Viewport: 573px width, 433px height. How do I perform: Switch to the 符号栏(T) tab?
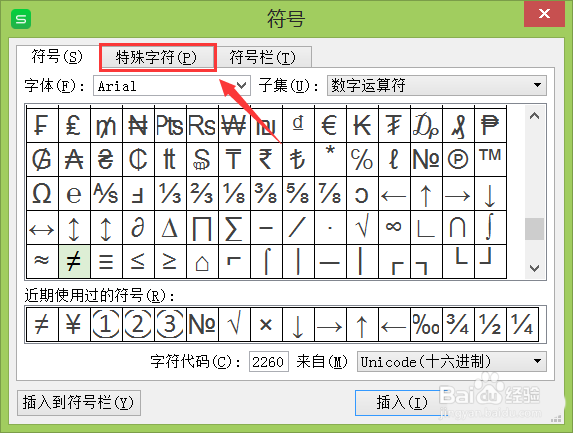coord(263,57)
